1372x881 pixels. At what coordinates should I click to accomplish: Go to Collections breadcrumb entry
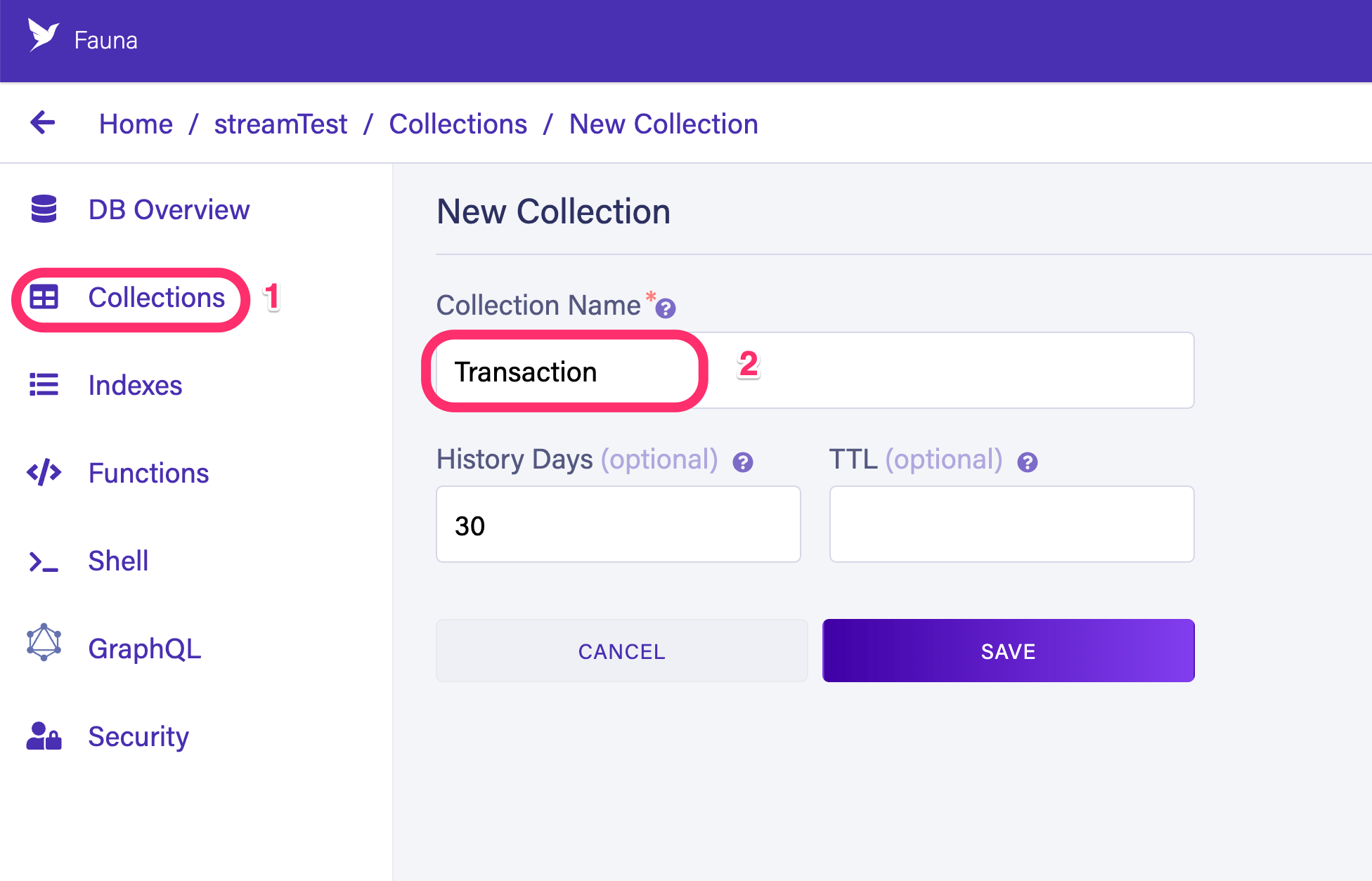coord(458,123)
